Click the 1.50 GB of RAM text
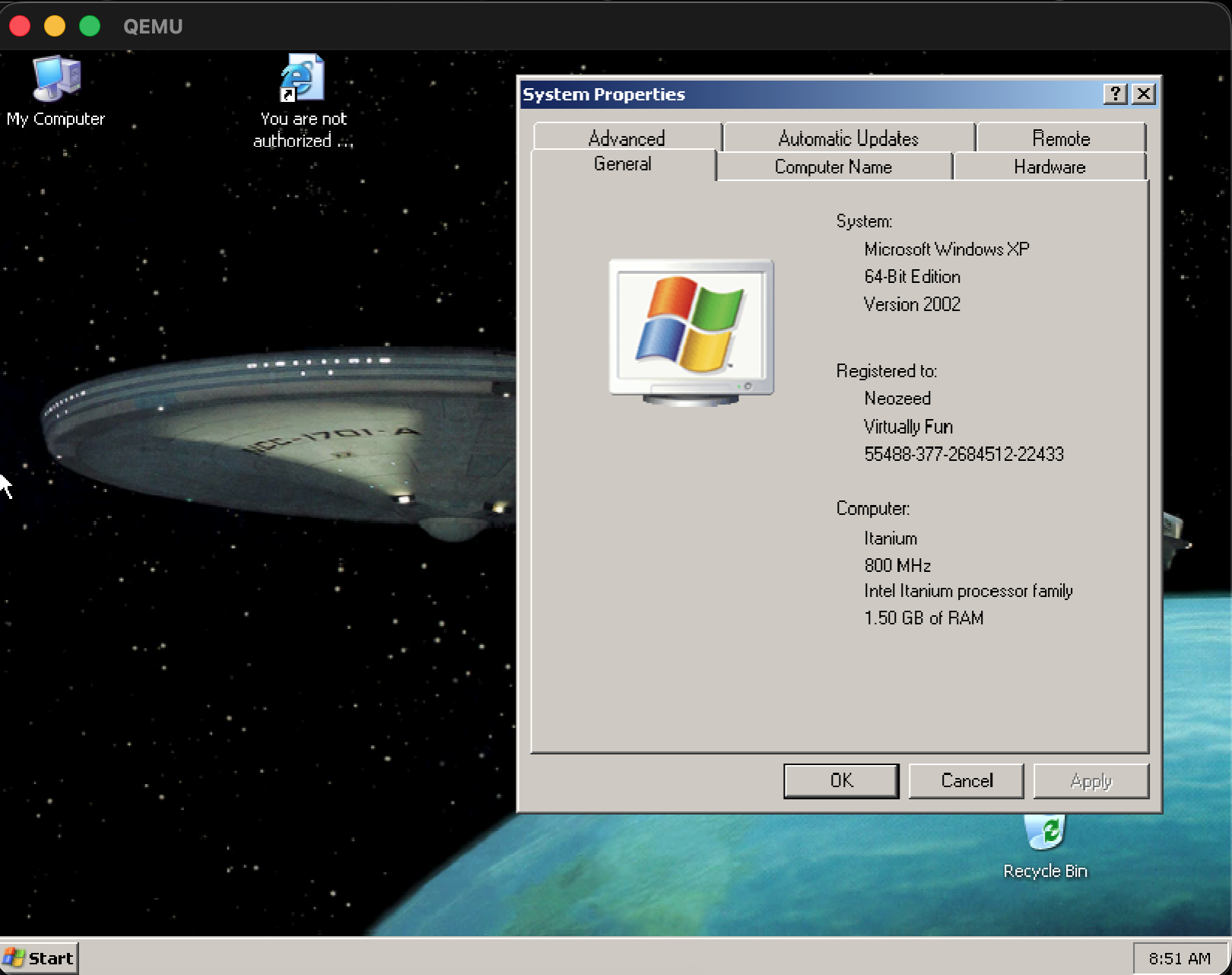Screen dimensions: 1232x975 923,618
